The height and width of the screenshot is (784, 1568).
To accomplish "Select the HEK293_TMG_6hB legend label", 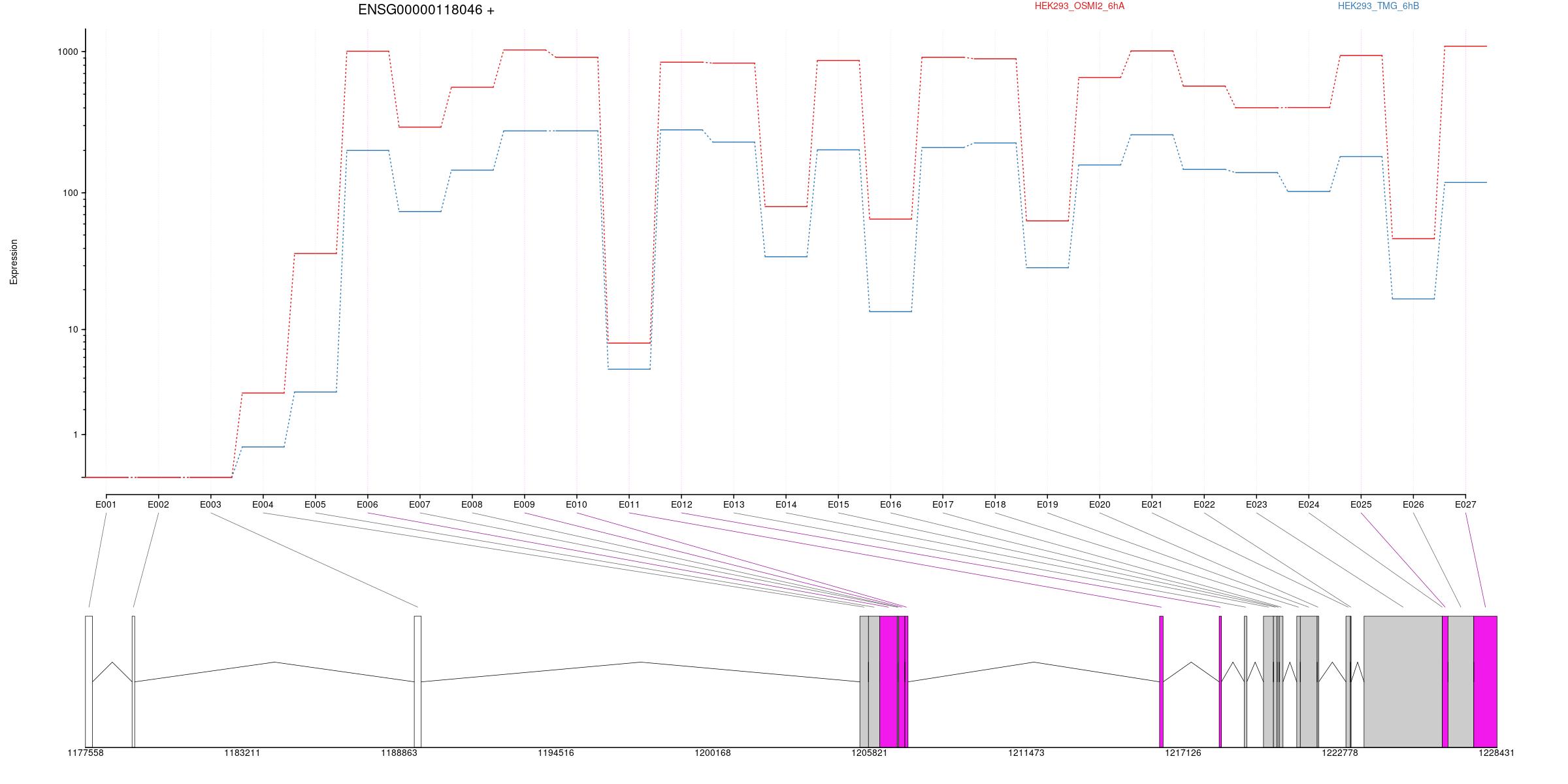I will 1379,6.
